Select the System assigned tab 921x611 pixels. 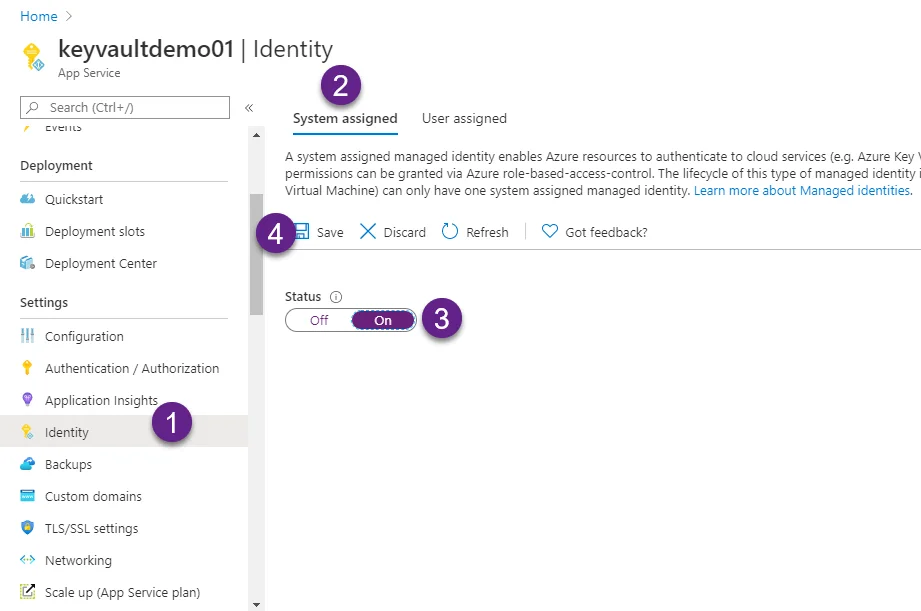pos(345,119)
